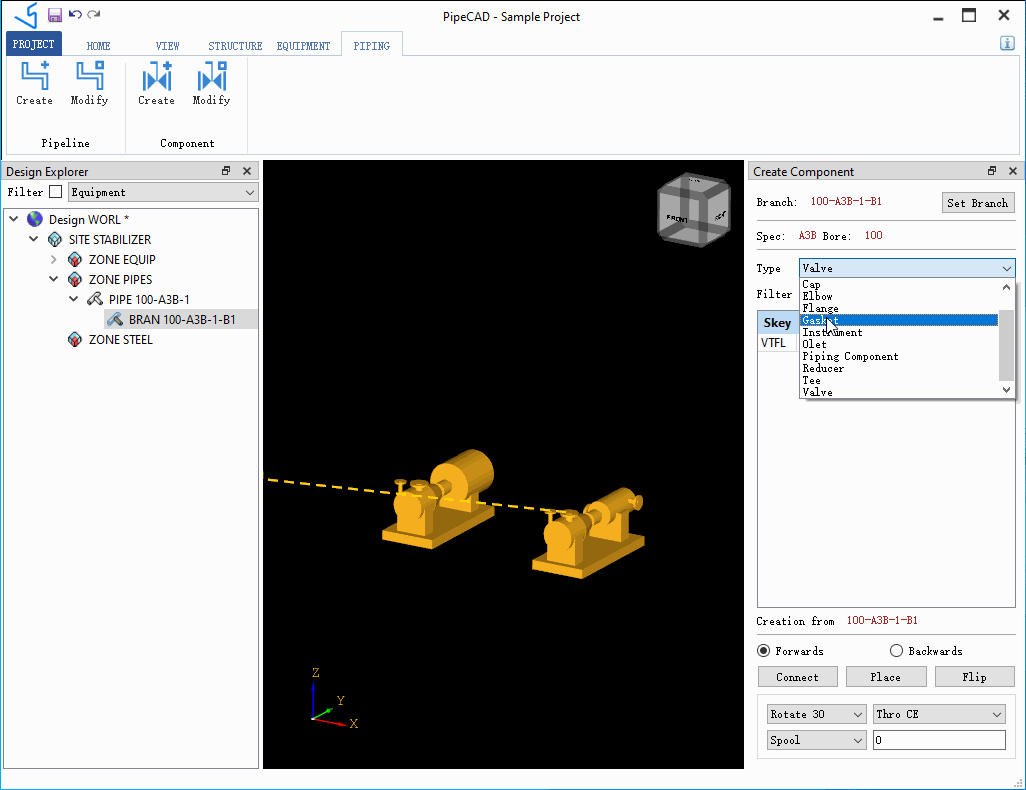The image size is (1026, 790).
Task: Float the Create Component panel
Action: click(992, 171)
